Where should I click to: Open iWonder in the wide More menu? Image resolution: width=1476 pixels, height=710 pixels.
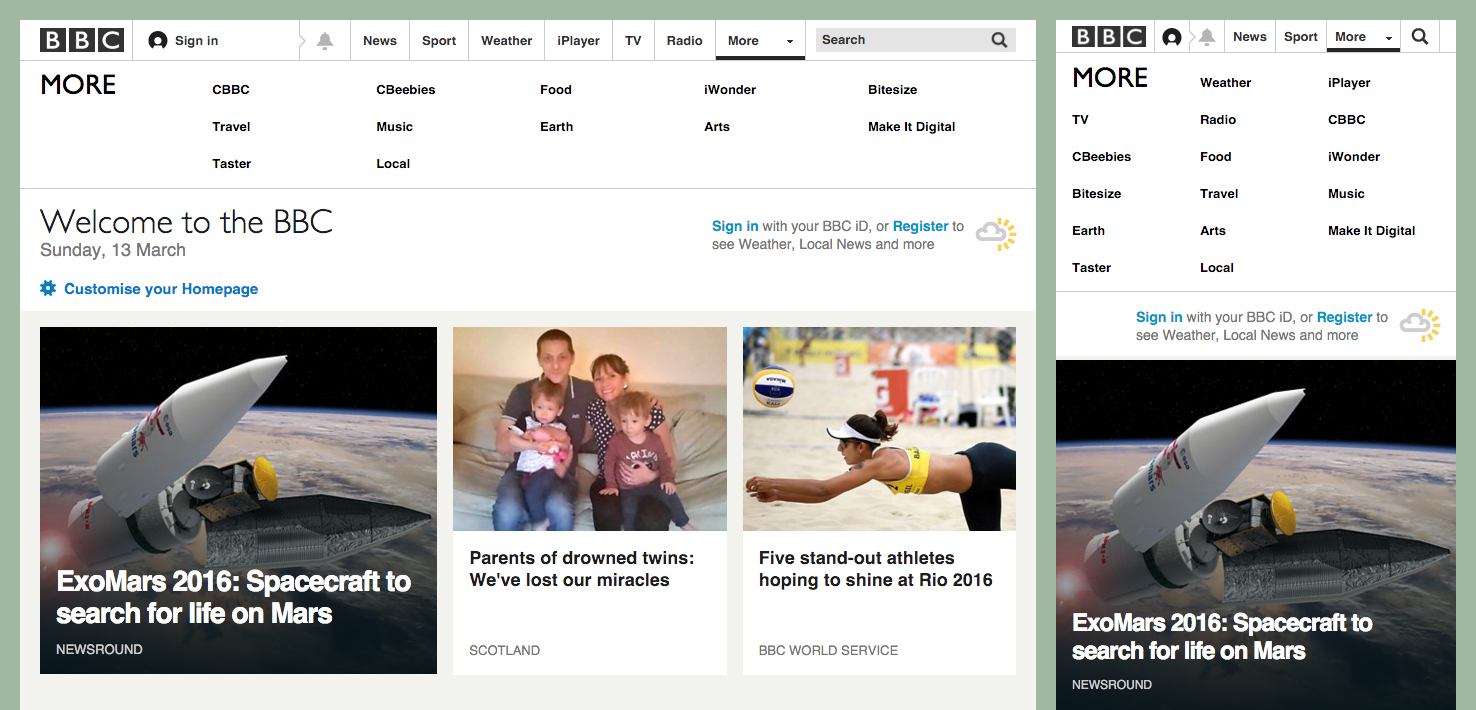click(x=730, y=90)
